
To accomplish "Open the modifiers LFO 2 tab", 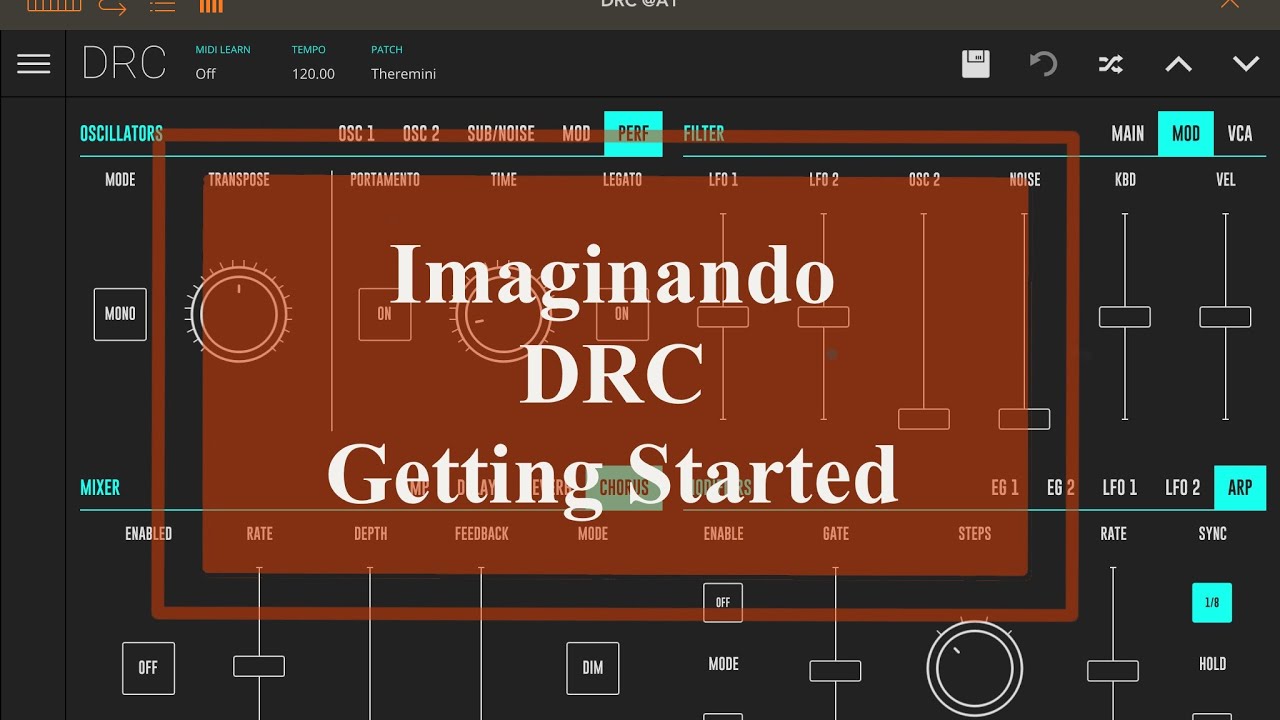I will [x=1183, y=488].
